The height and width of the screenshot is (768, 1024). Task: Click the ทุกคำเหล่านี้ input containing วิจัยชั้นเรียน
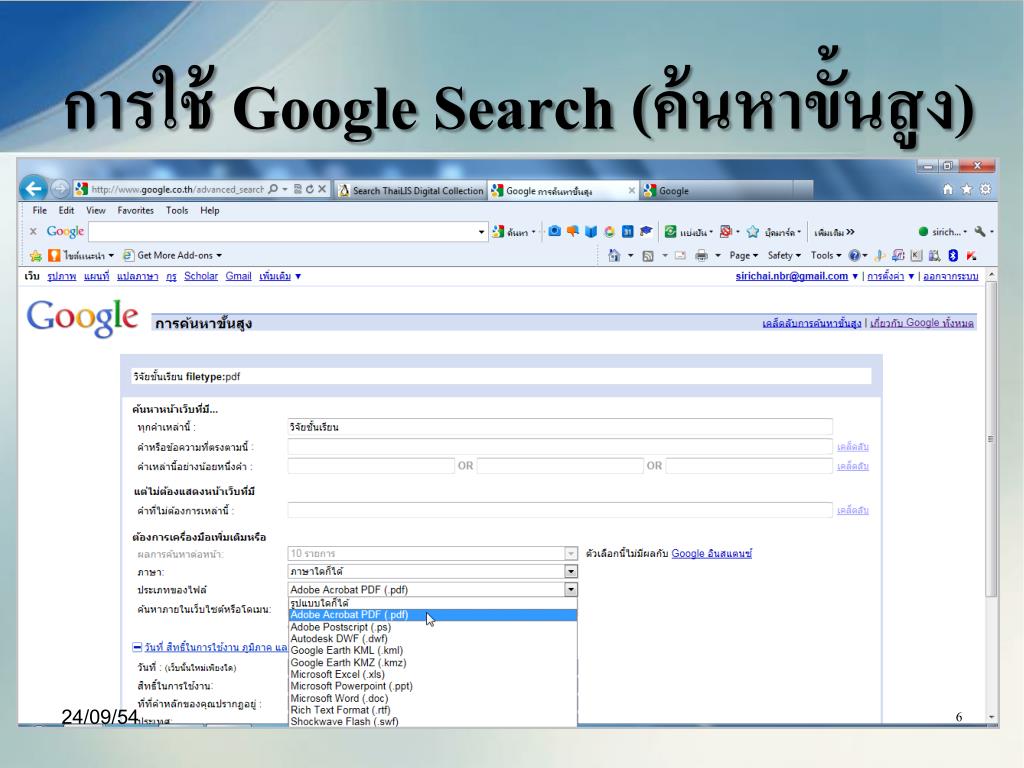560,427
